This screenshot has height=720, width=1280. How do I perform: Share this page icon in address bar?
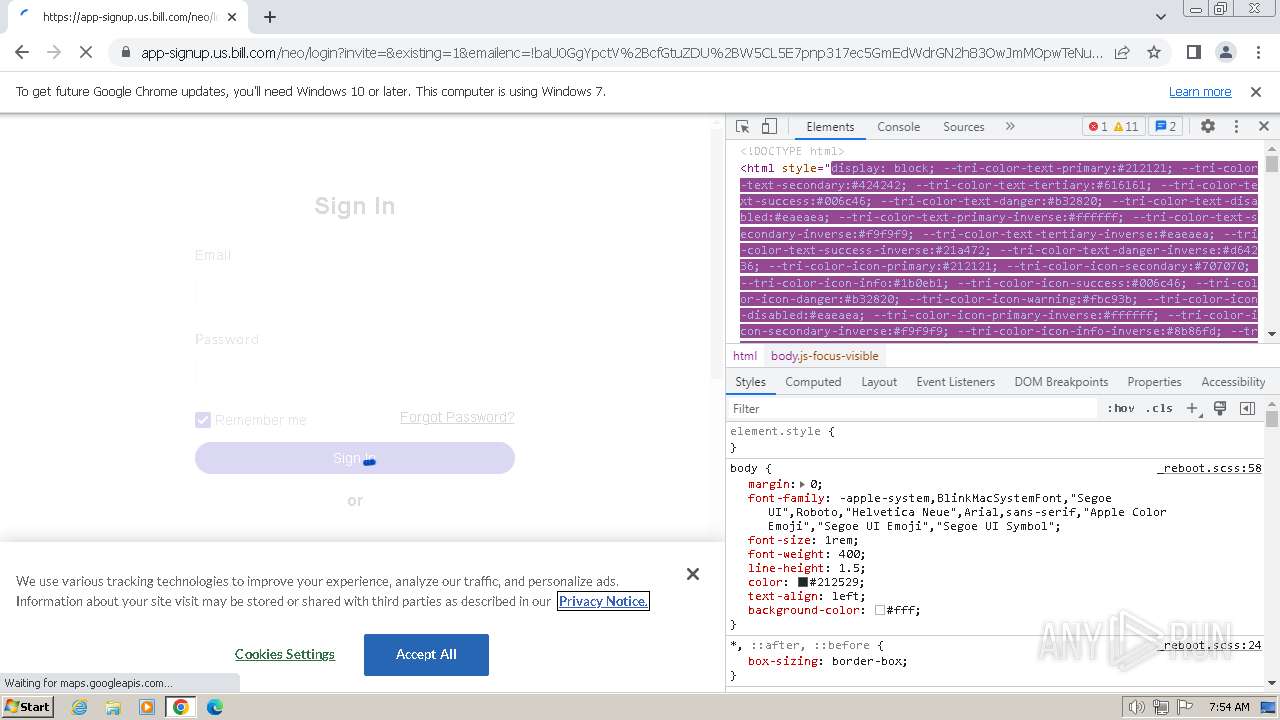coord(1122,52)
